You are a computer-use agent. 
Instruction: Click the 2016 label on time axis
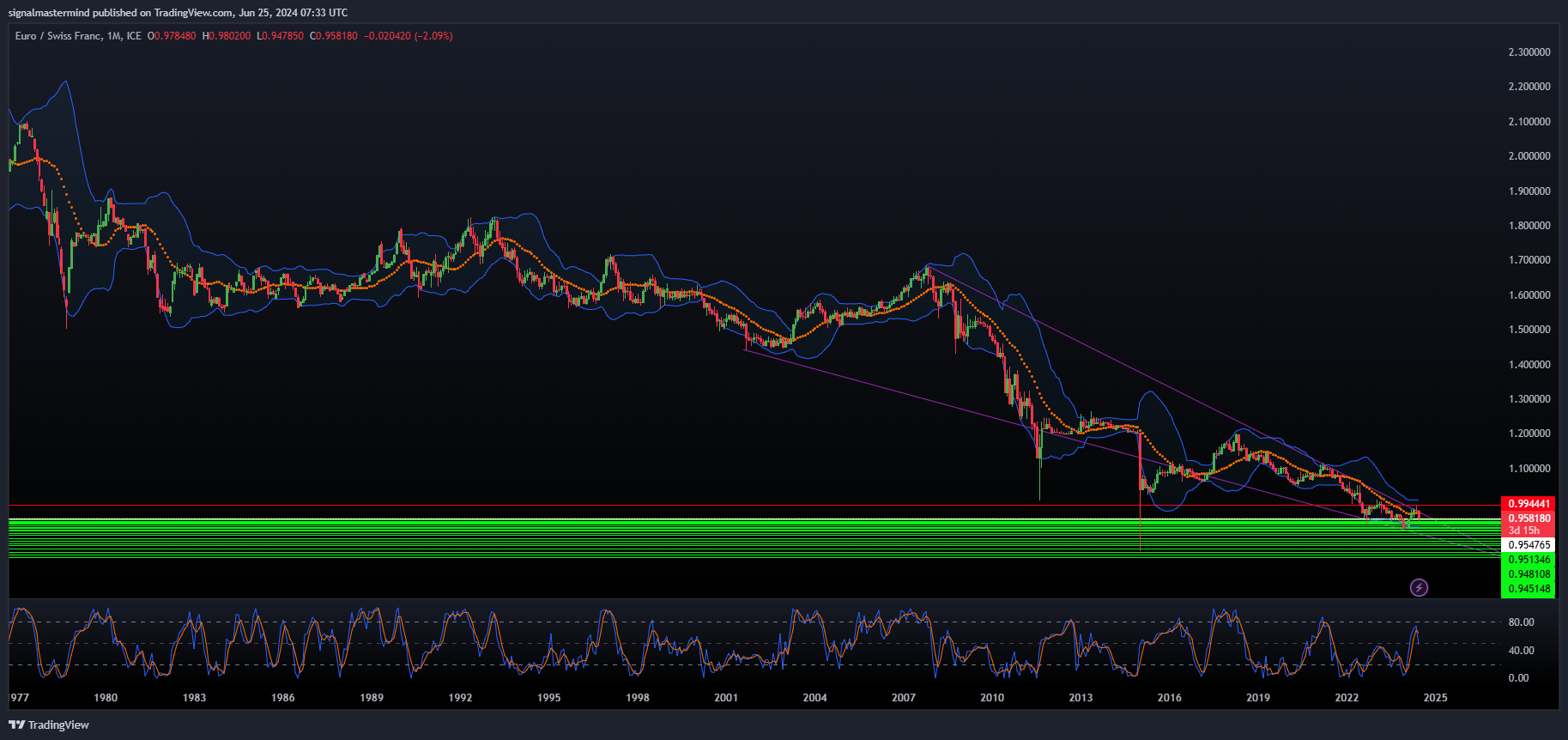point(1169,698)
